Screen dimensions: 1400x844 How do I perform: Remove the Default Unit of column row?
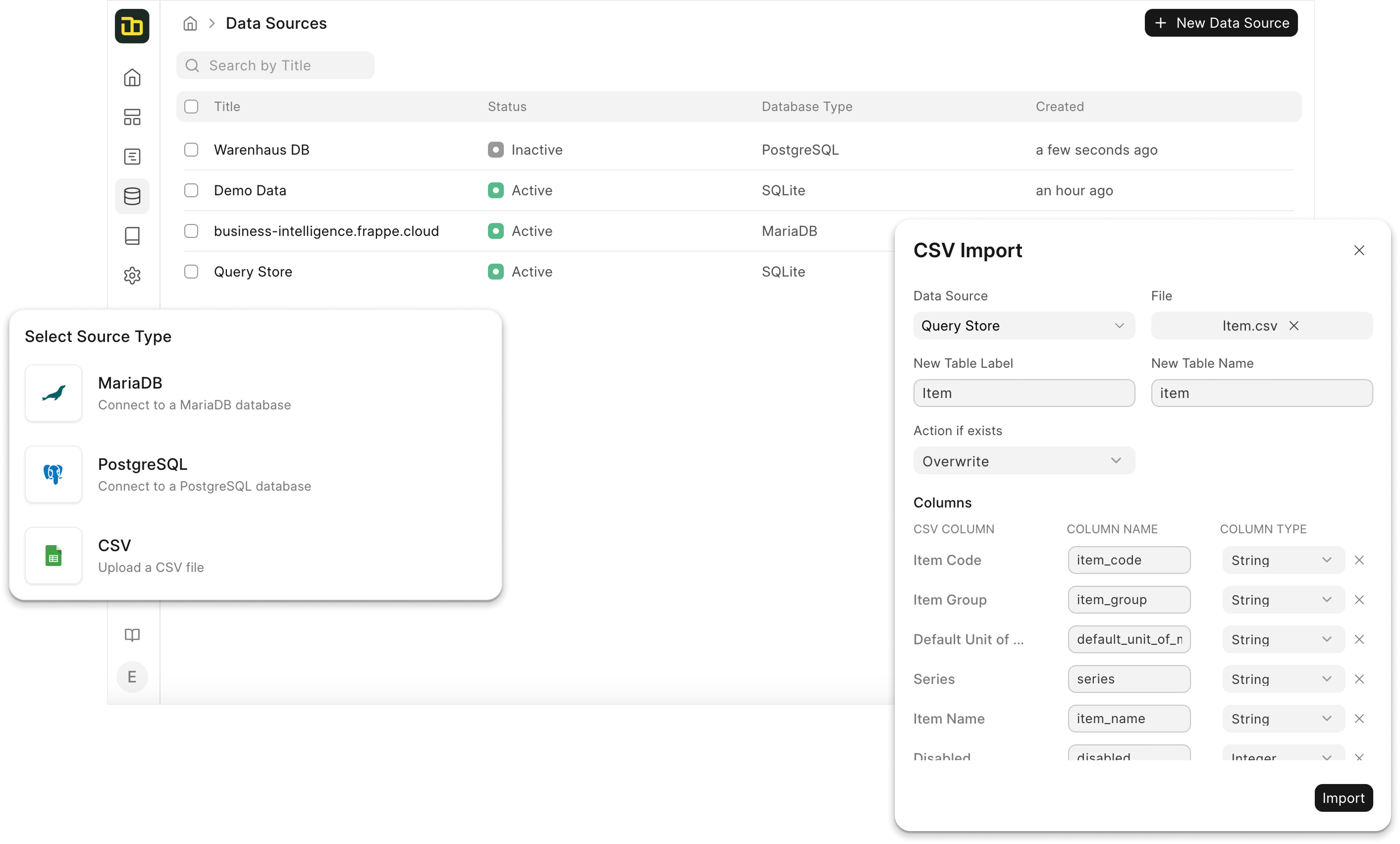click(1359, 639)
